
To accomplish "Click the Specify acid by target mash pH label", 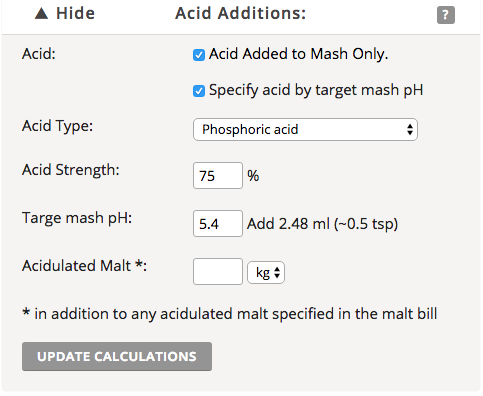I will click(316, 90).
